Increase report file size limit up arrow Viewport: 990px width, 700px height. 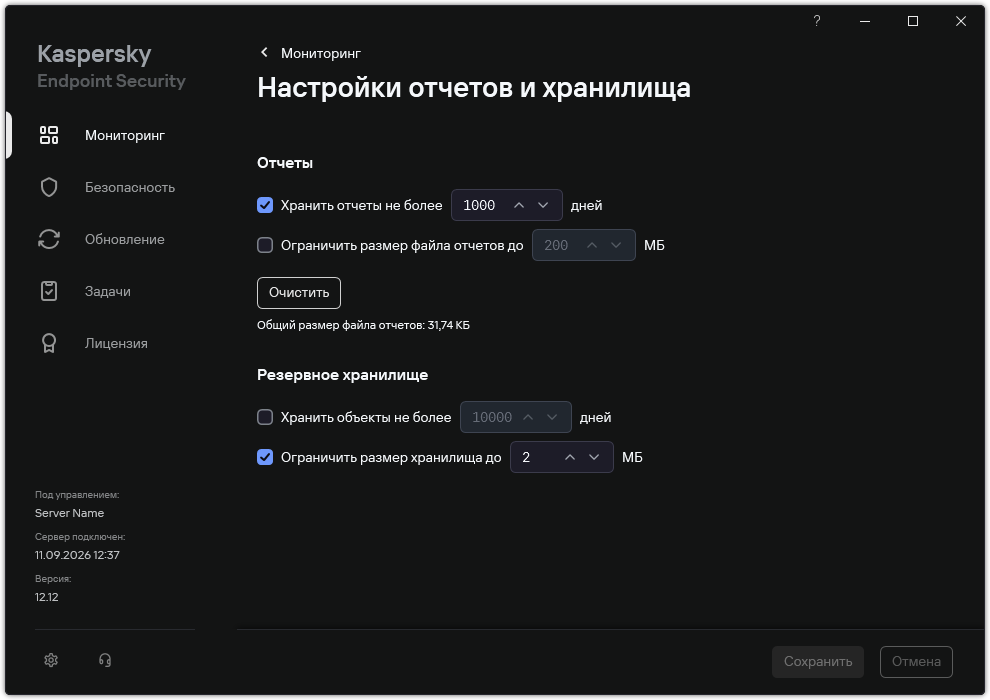[x=592, y=245]
